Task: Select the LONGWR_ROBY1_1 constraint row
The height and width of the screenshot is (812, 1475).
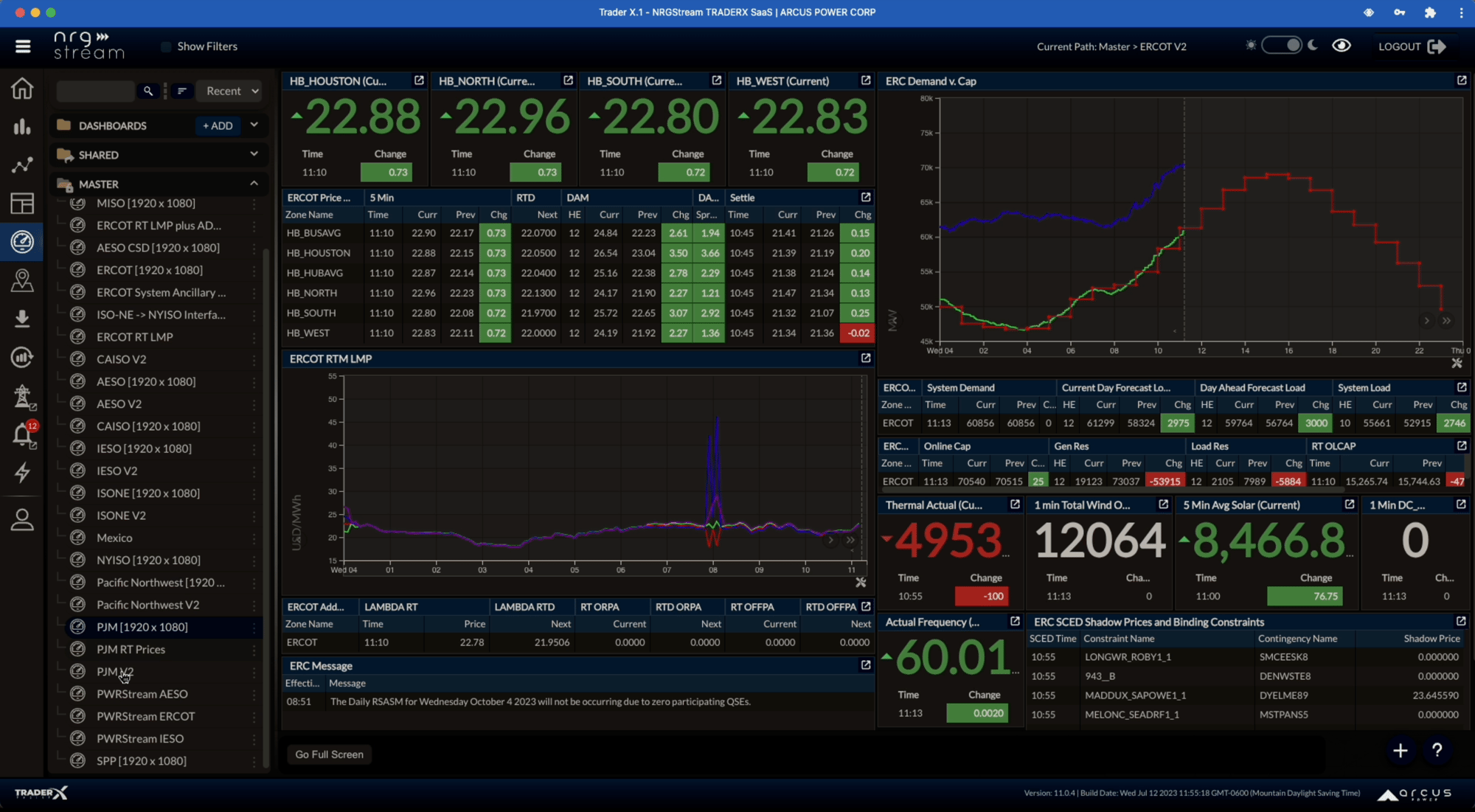Action: click(x=1246, y=656)
